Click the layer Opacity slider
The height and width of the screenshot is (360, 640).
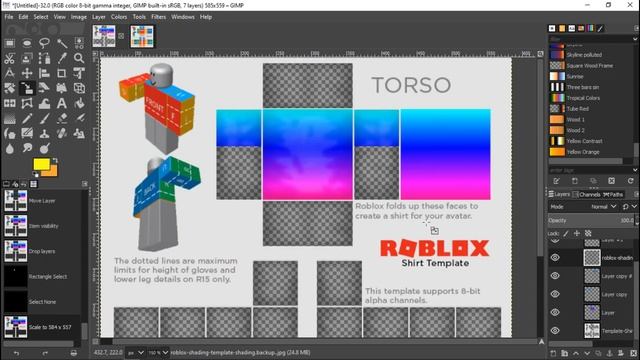[x=591, y=220]
